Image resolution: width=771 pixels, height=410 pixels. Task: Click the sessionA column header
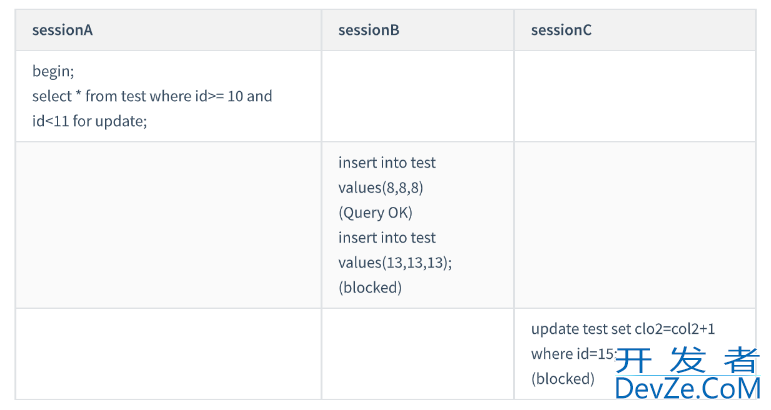point(62,30)
